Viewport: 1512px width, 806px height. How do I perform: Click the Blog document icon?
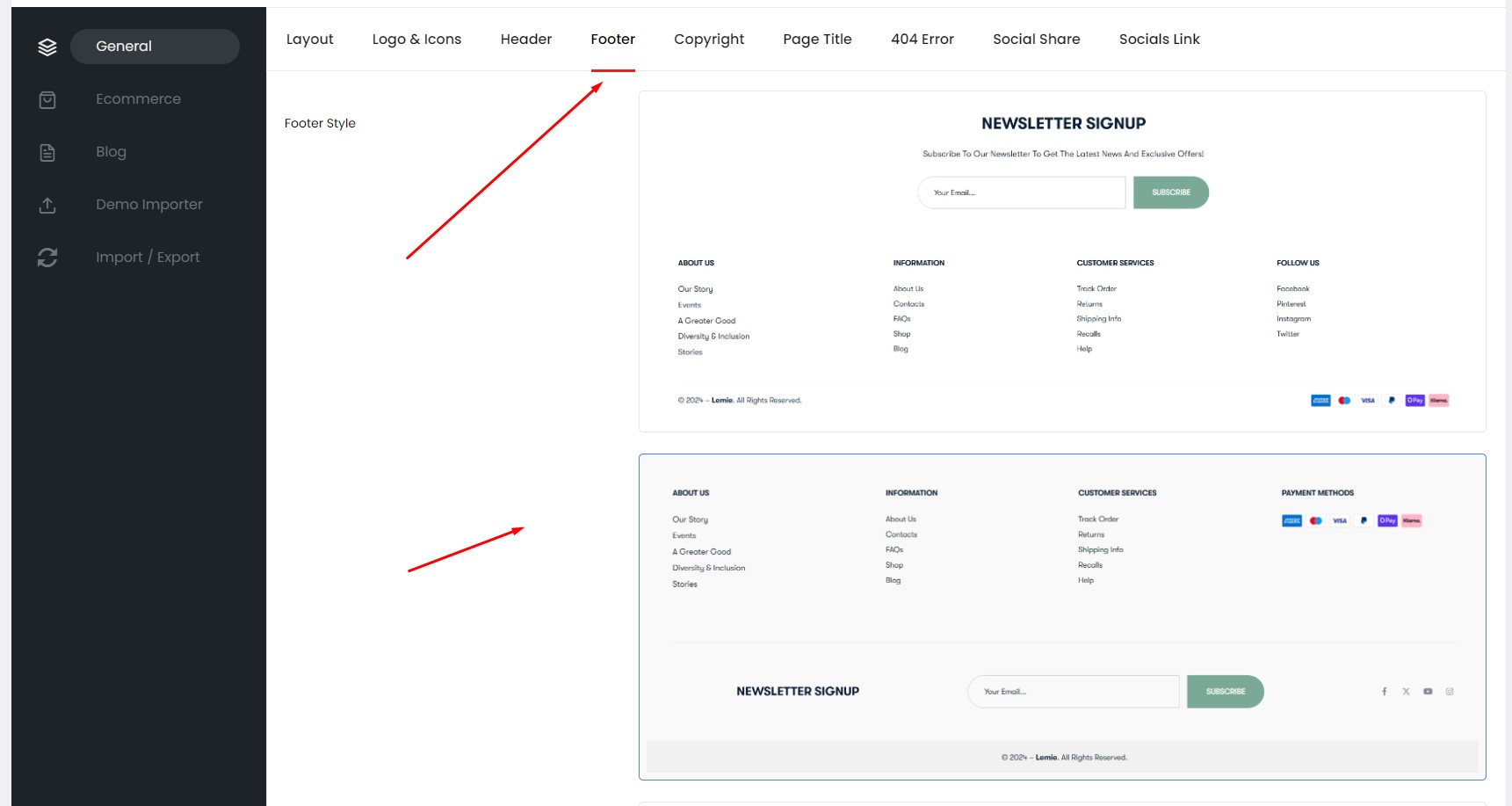coord(47,153)
